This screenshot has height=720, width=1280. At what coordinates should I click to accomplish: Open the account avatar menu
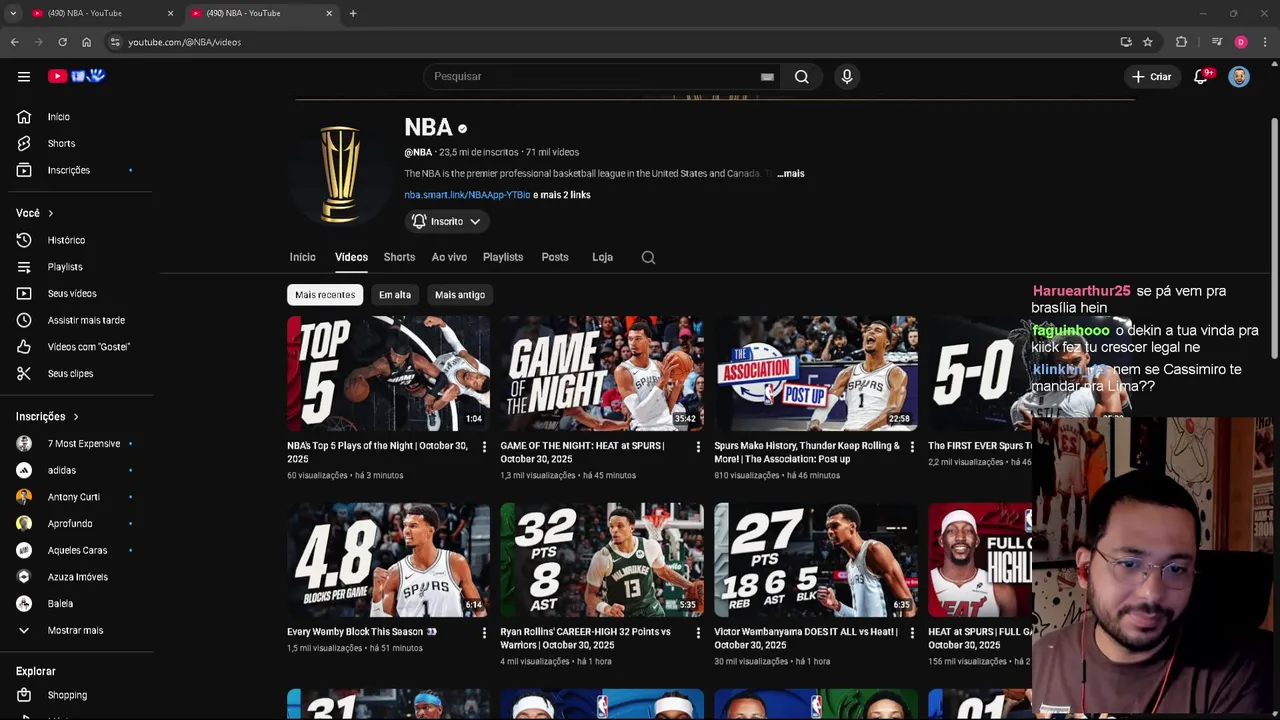(1239, 77)
